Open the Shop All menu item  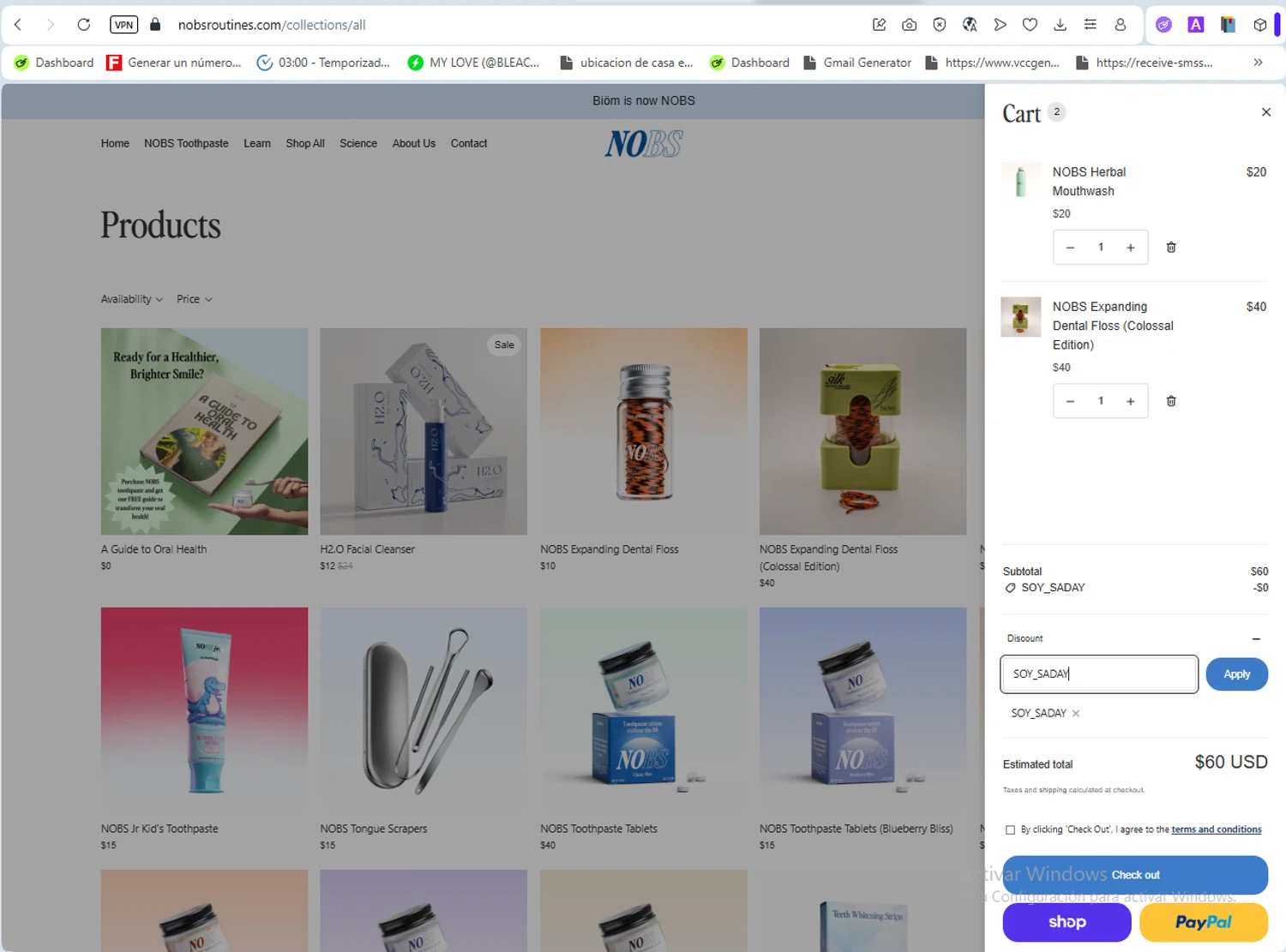tap(305, 143)
